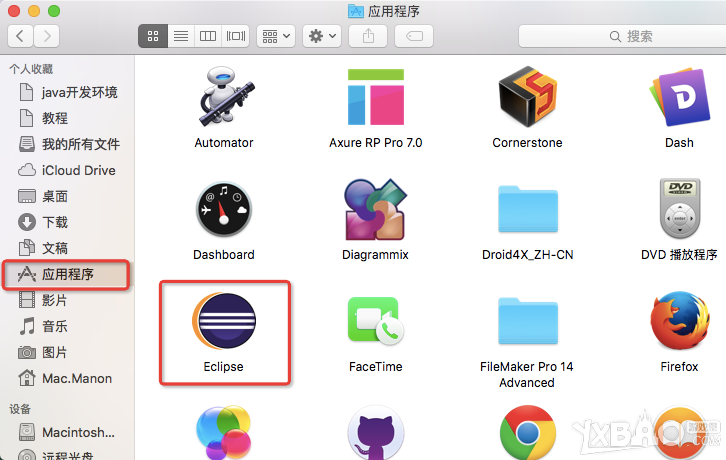Open the Automator application icon
The height and width of the screenshot is (460, 726).
click(225, 96)
